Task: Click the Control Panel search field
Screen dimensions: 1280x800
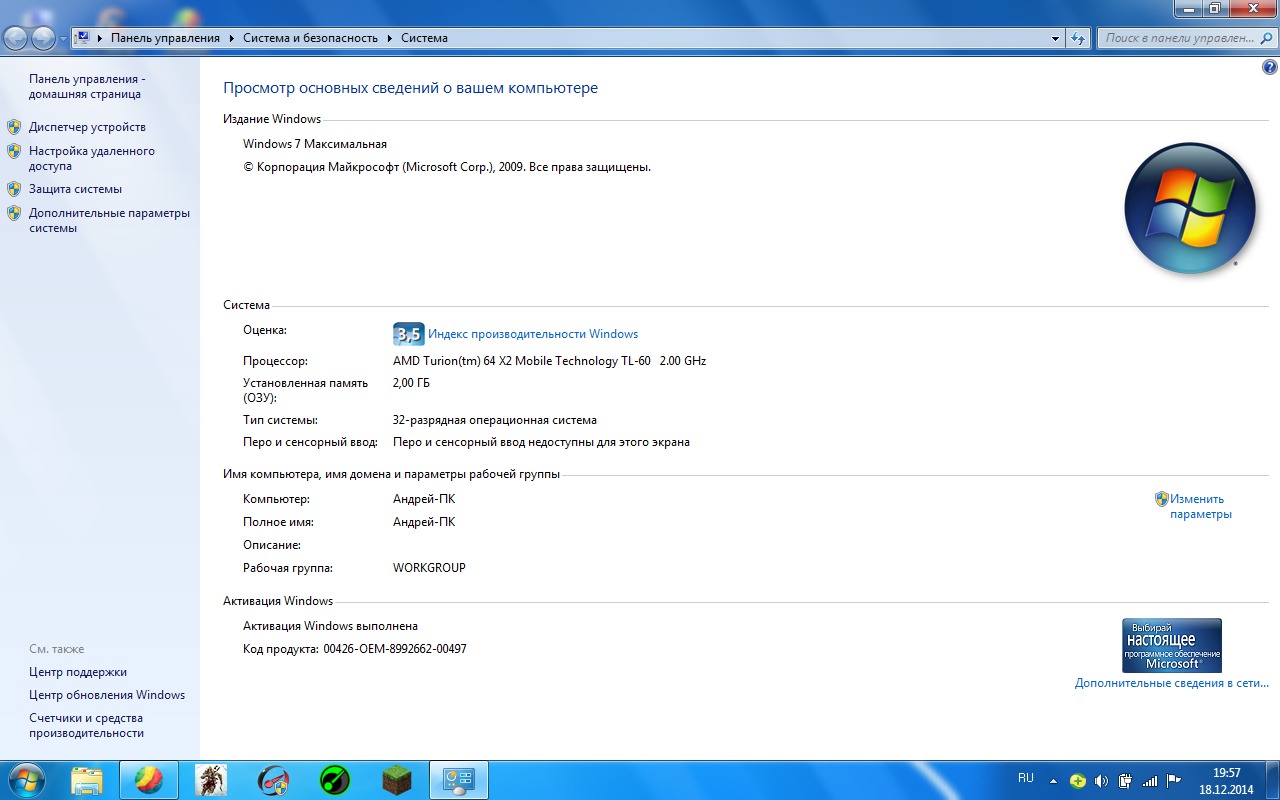Action: (x=1186, y=38)
